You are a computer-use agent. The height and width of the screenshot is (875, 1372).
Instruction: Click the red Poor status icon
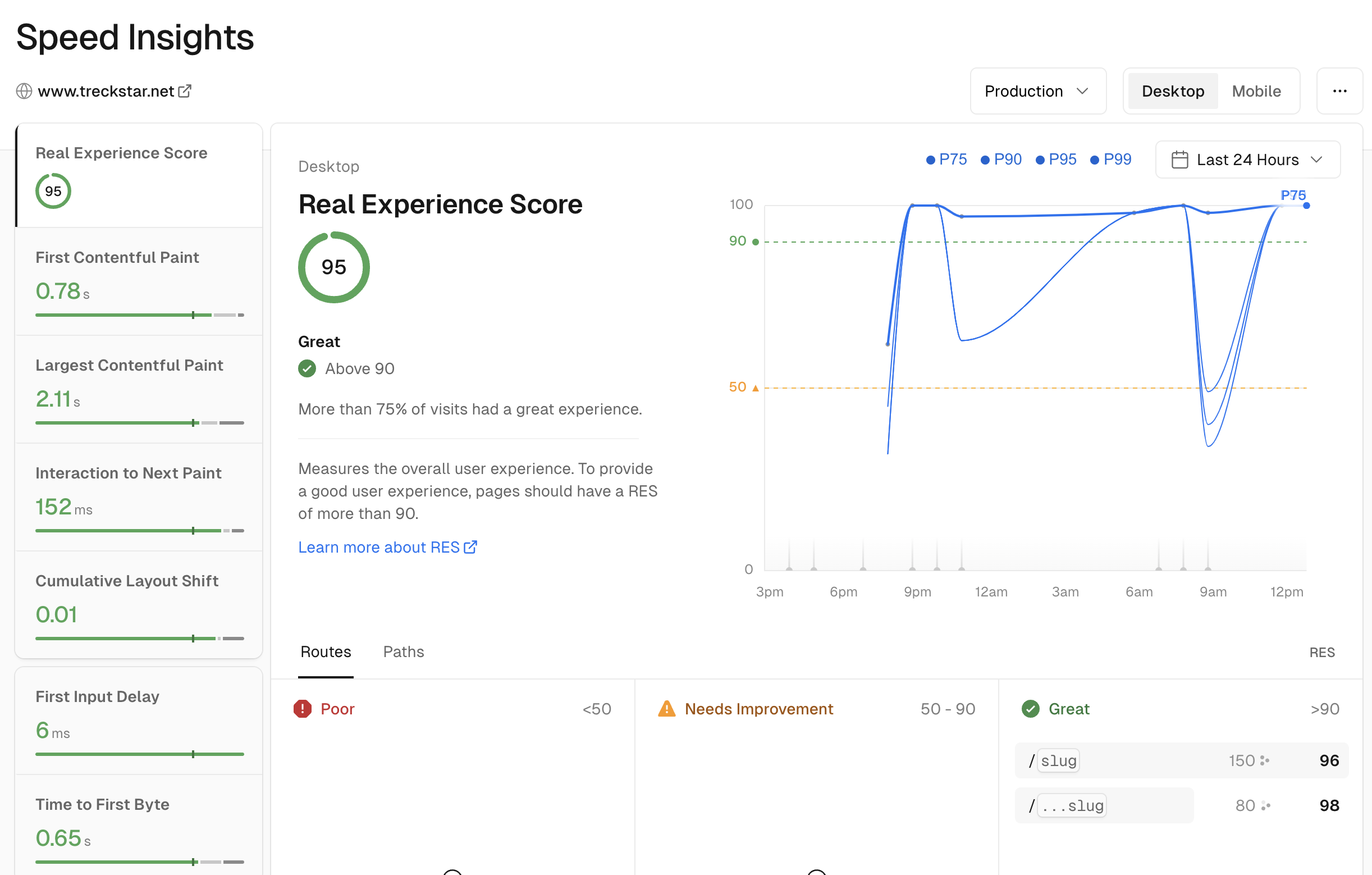pyautogui.click(x=303, y=709)
